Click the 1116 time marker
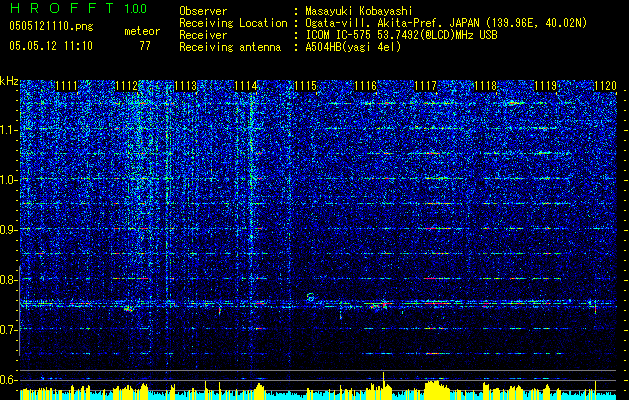 coord(365,86)
